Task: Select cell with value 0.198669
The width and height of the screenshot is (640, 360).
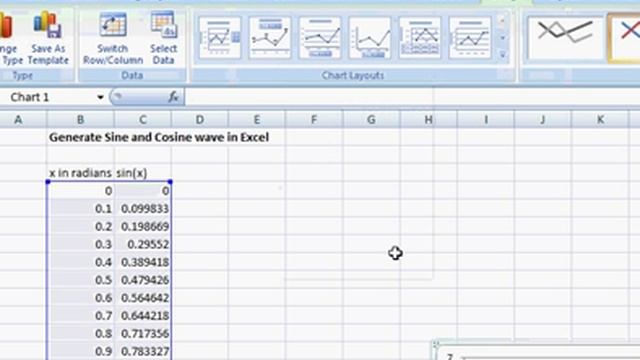Action: [x=142, y=227]
